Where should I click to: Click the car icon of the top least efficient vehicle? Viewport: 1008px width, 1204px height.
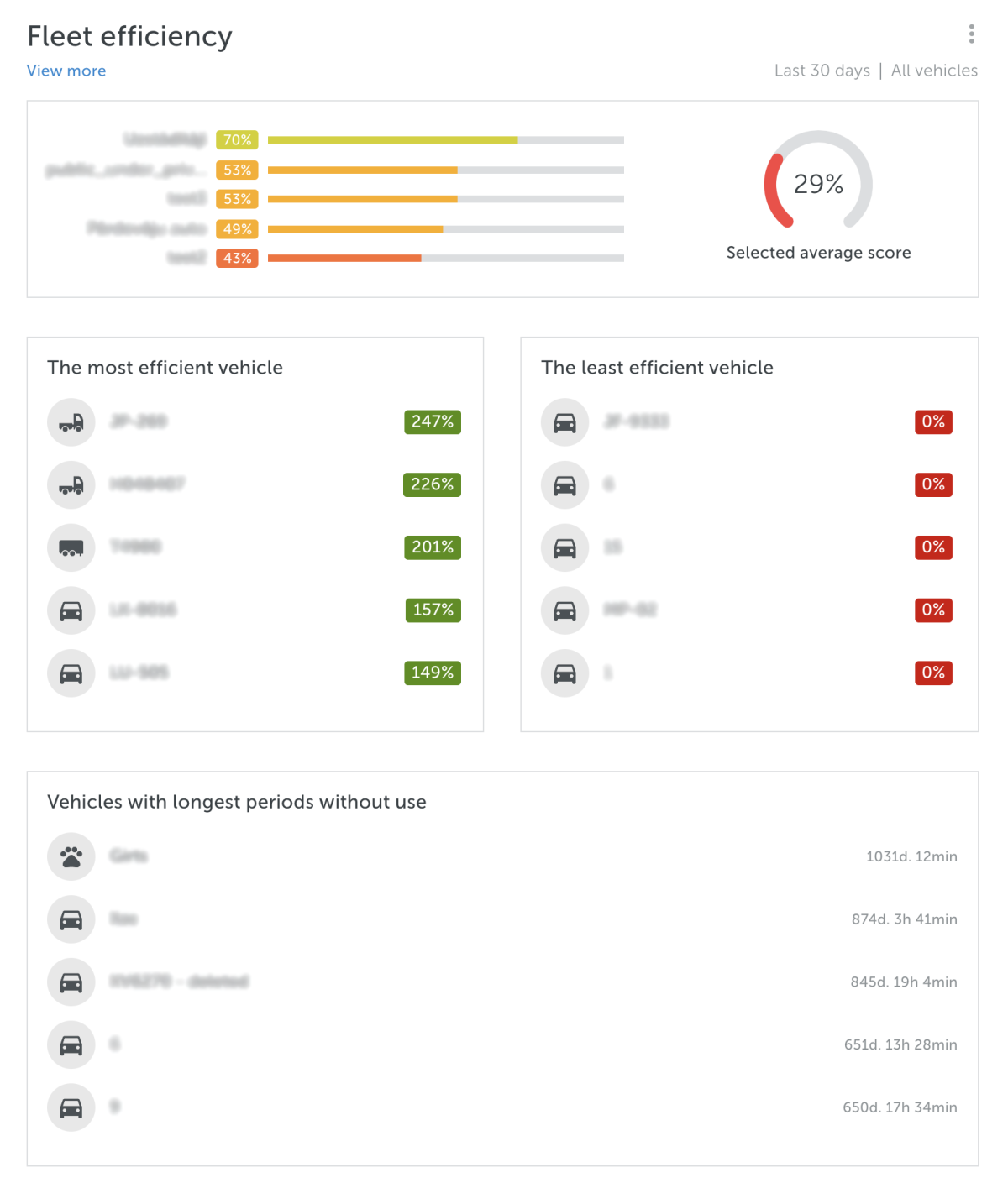[564, 422]
